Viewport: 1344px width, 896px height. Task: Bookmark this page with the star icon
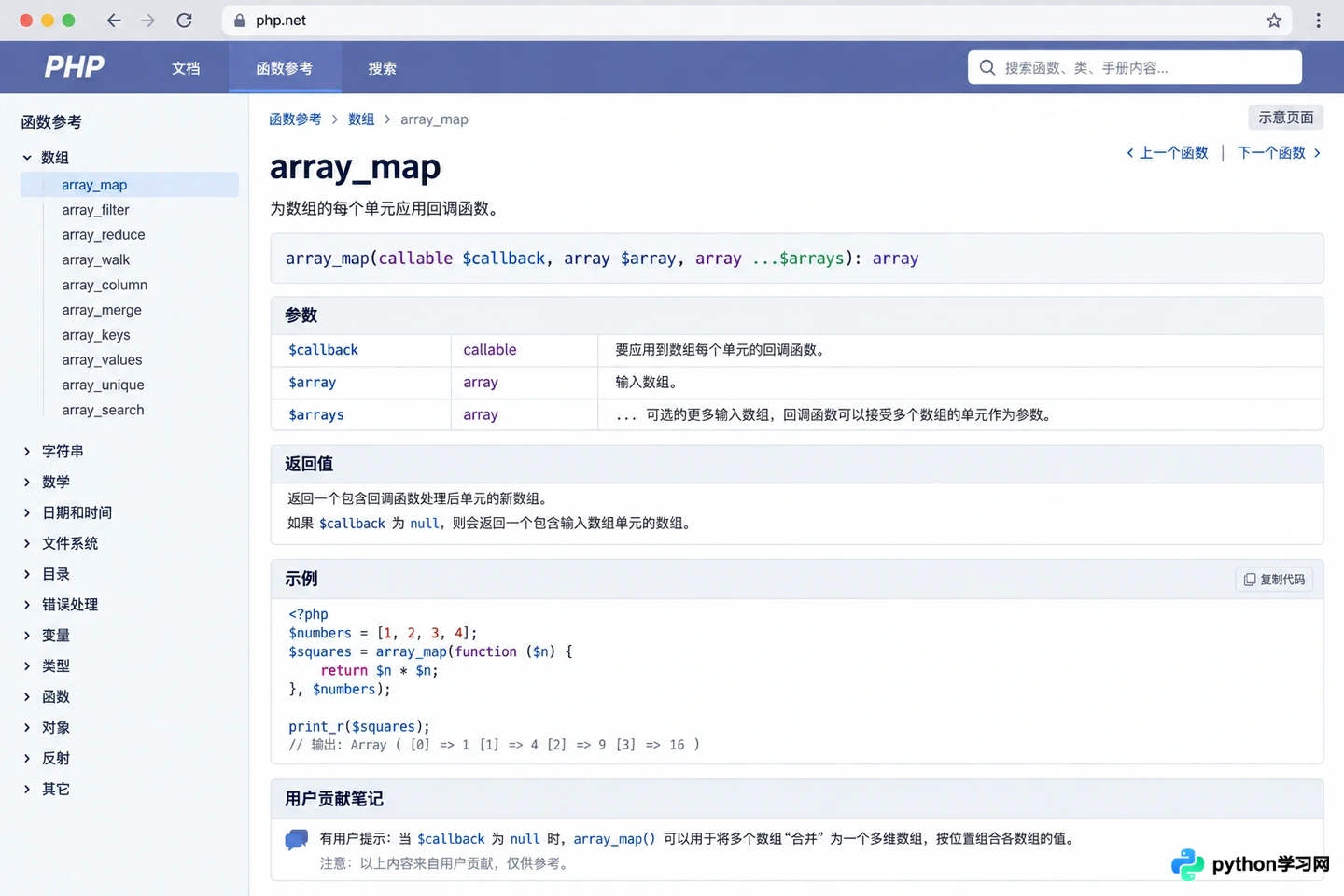pyautogui.click(x=1274, y=21)
